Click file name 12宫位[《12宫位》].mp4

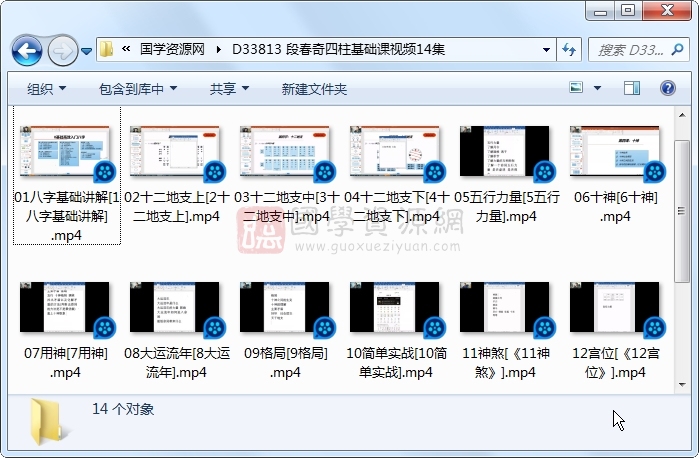point(616,363)
